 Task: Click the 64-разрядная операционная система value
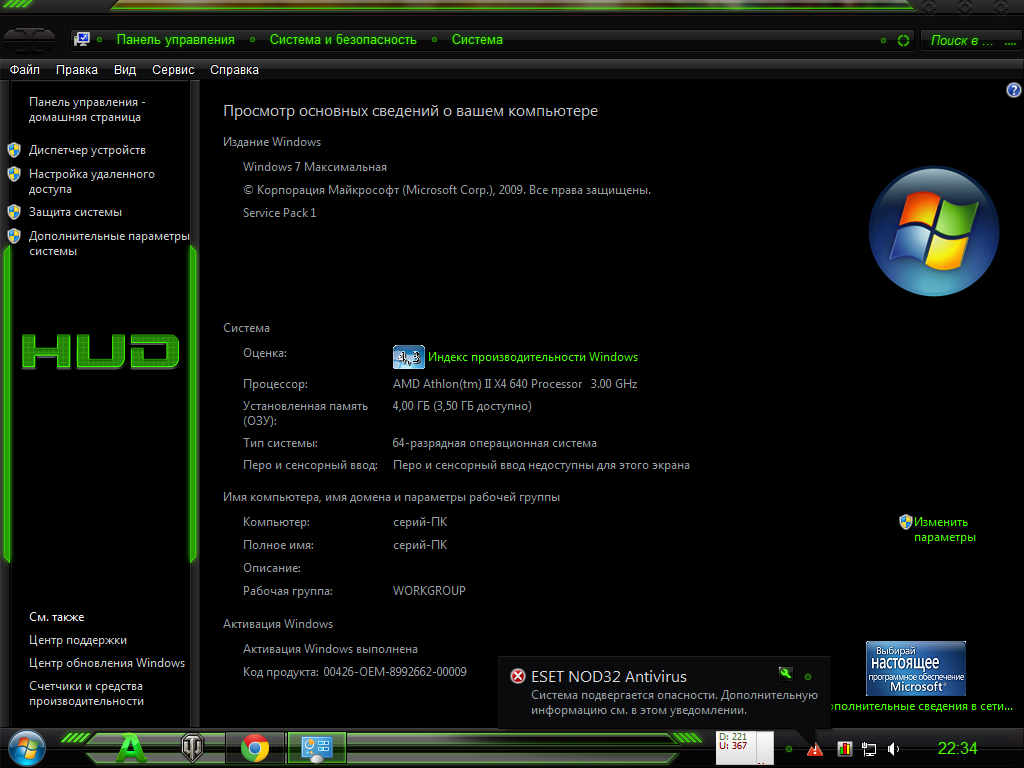click(494, 443)
